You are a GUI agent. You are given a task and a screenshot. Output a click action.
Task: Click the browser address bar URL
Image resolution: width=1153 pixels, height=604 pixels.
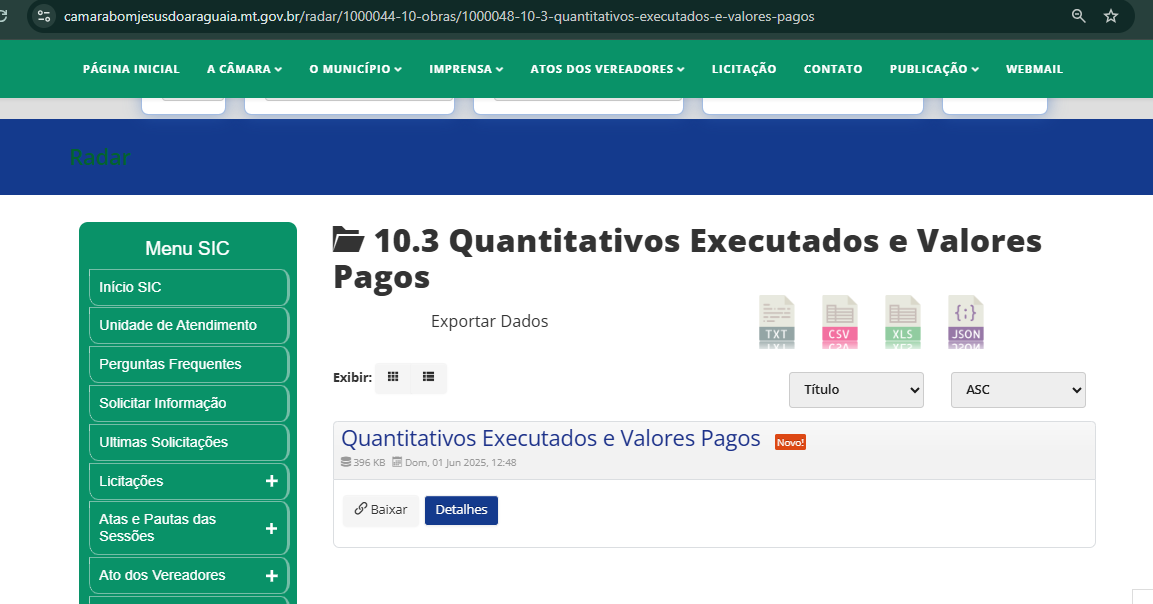(x=440, y=16)
